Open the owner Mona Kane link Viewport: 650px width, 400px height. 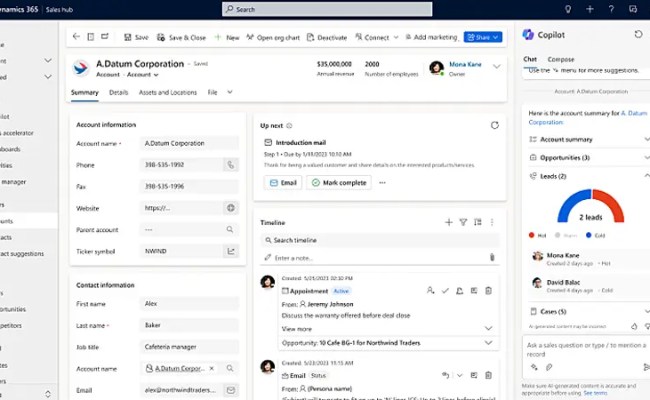pos(465,64)
